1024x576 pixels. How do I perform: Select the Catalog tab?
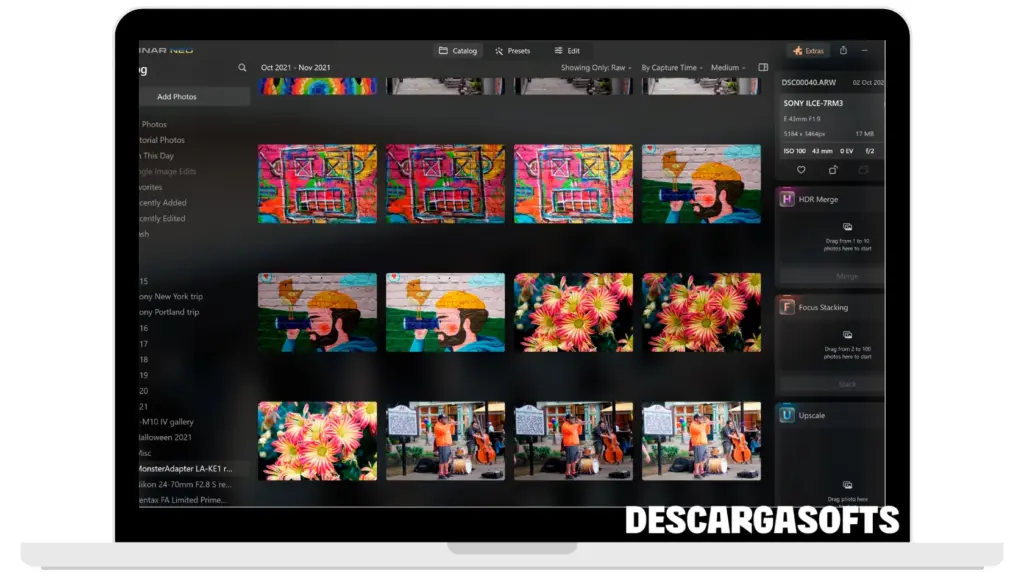(x=459, y=51)
